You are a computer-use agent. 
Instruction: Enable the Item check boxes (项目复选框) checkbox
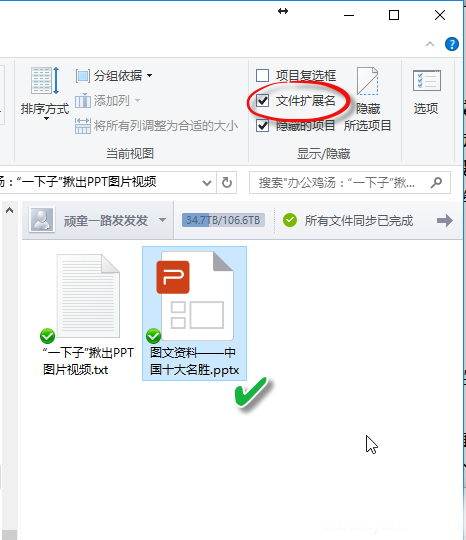point(262,75)
